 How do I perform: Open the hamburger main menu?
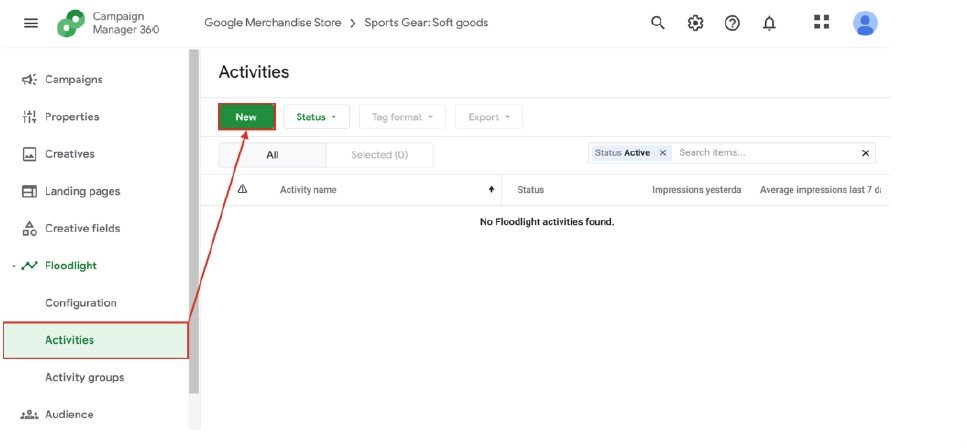[x=31, y=23]
